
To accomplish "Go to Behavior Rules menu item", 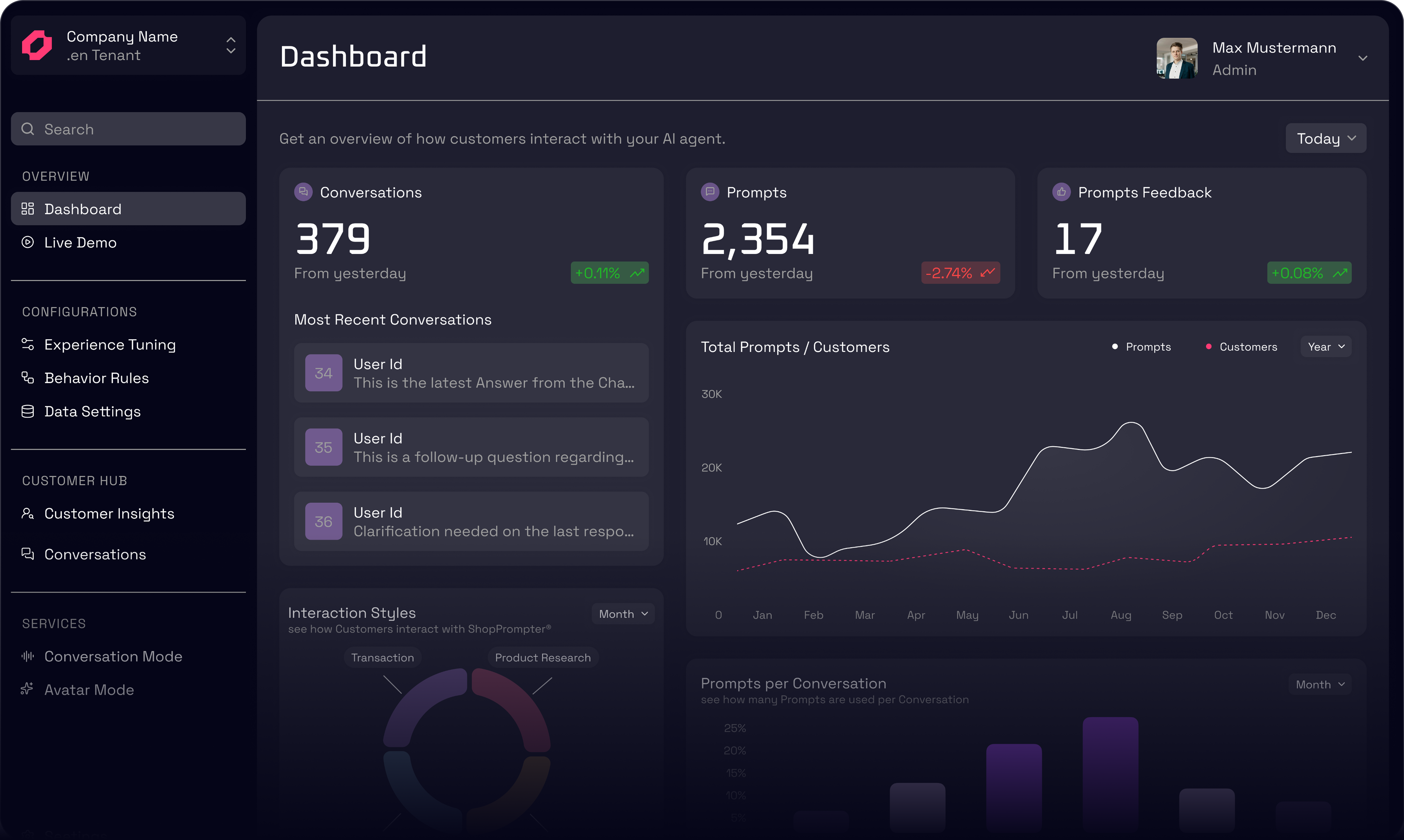I will tap(96, 378).
